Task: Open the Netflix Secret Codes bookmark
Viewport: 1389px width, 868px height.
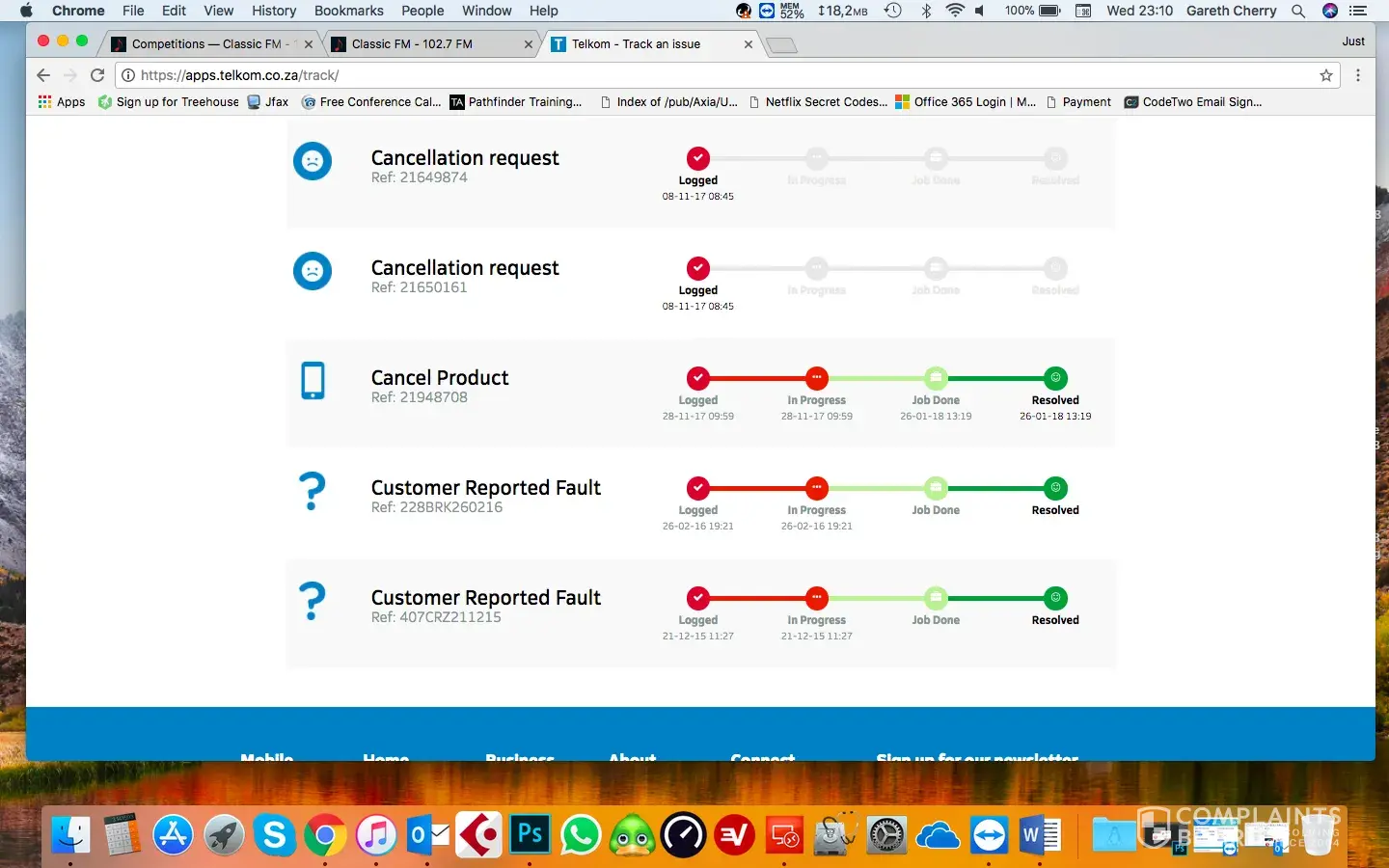Action: tap(818, 102)
